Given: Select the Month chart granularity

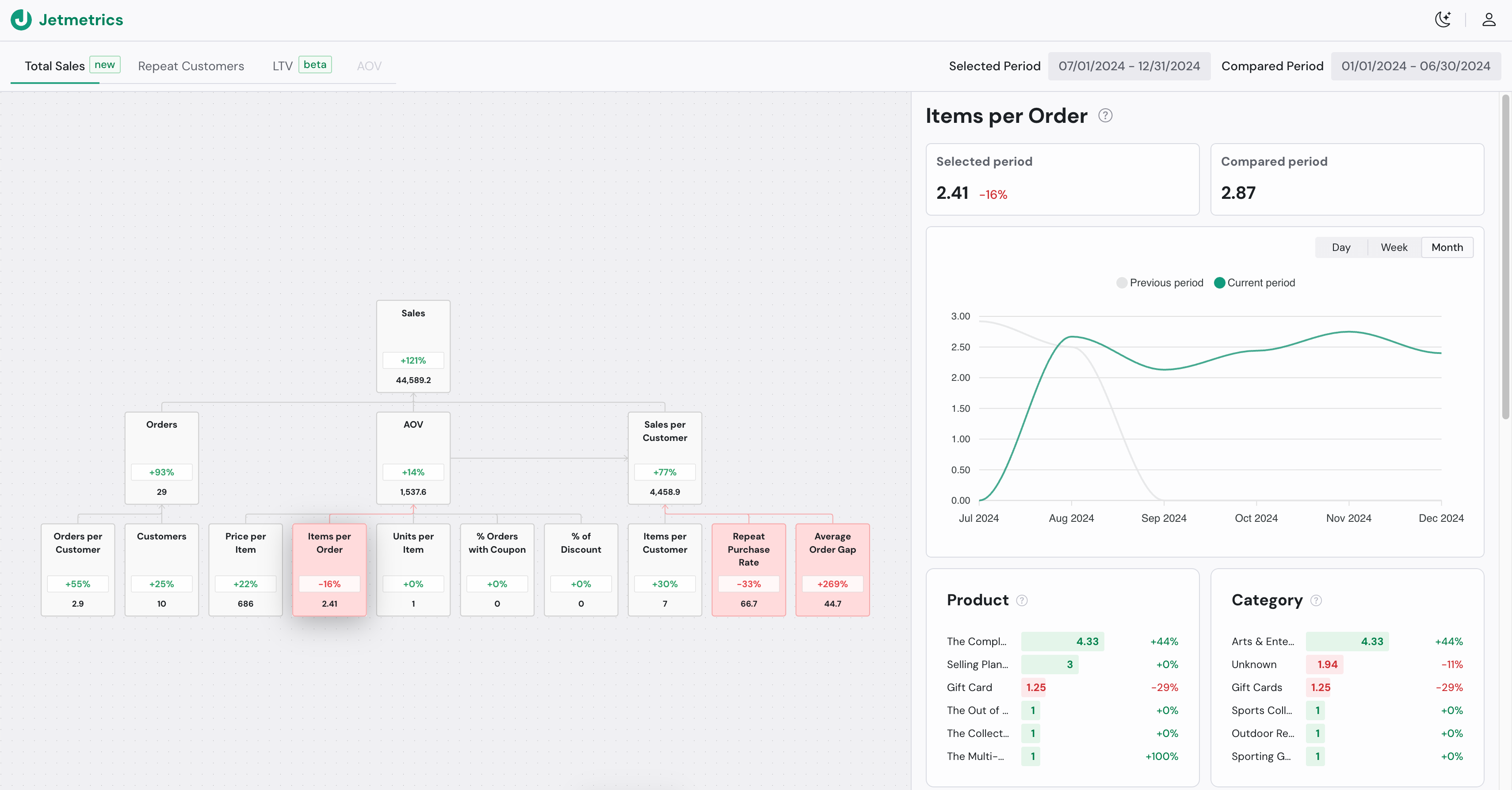Looking at the screenshot, I should 1447,247.
